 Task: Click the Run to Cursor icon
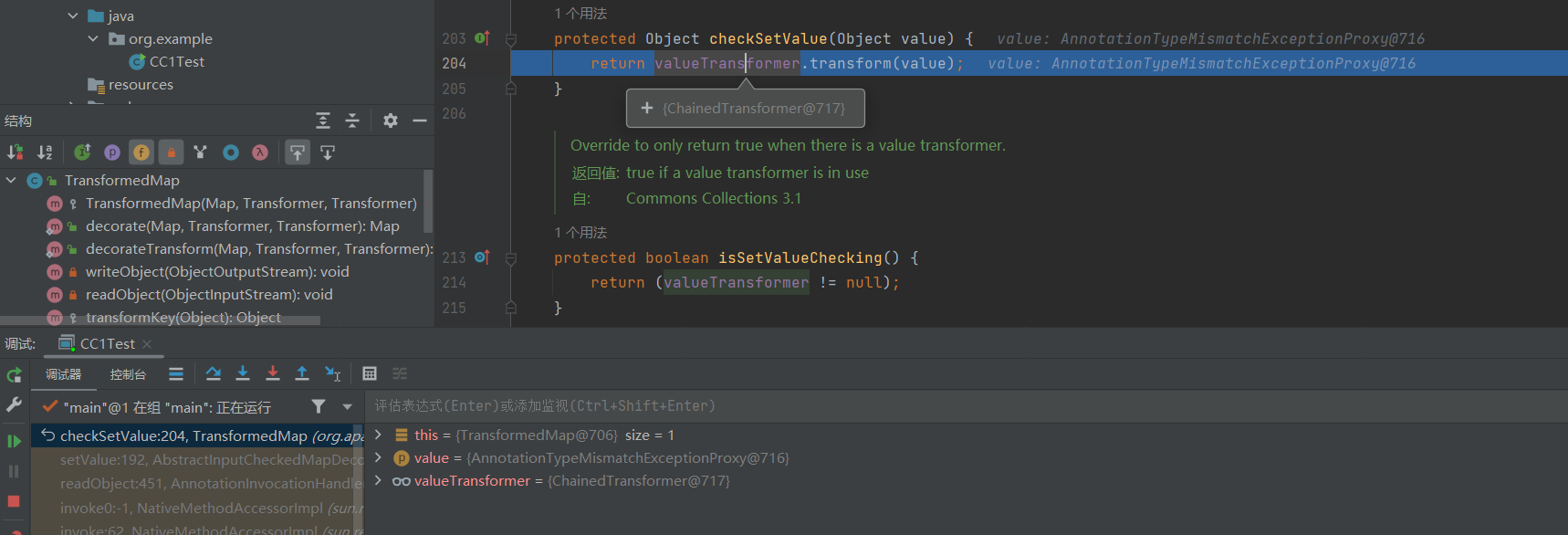coord(333,373)
